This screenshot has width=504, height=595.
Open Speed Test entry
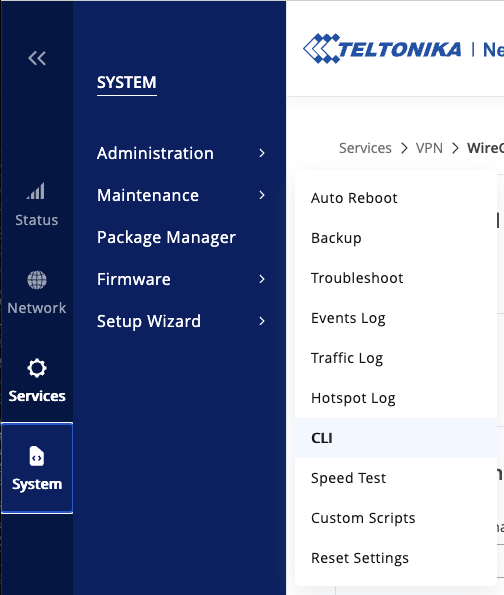395,478
